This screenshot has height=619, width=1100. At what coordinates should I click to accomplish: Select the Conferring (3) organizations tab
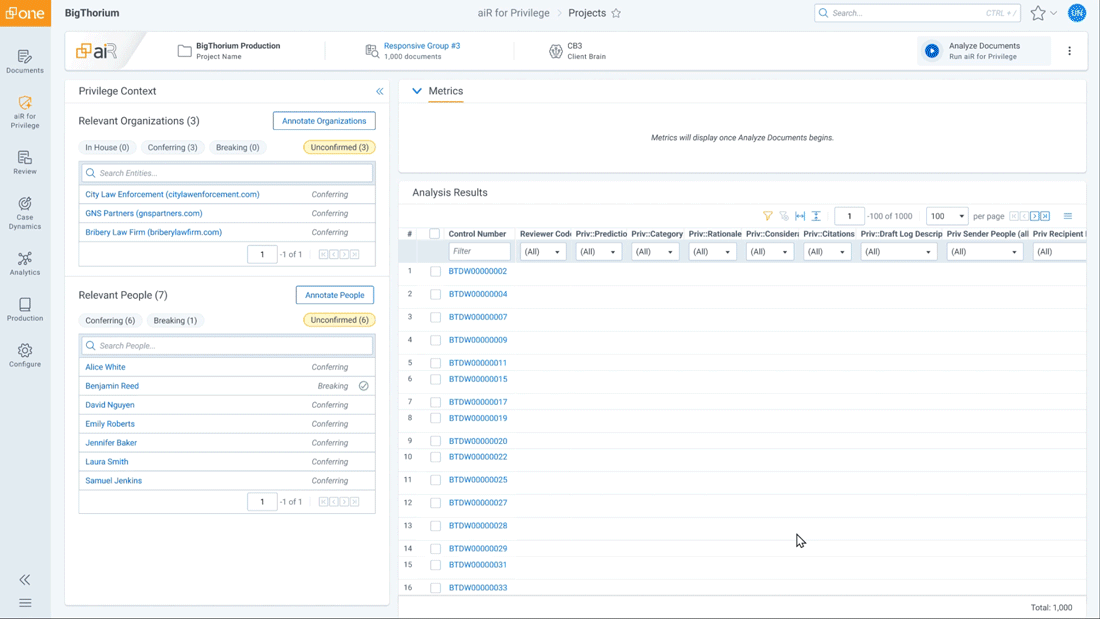pos(172,147)
